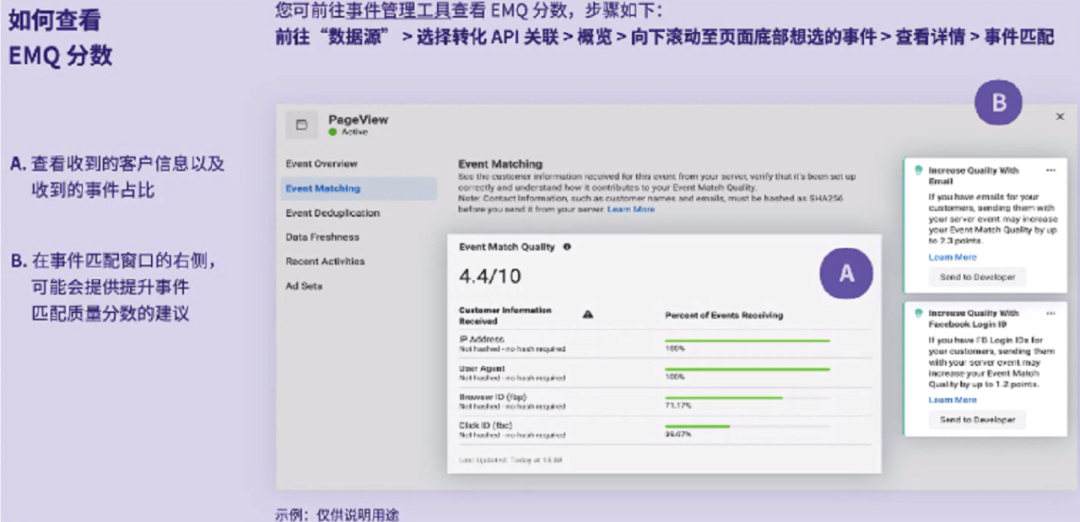Image resolution: width=1080 pixels, height=522 pixels.
Task: Click the Increase Quality With Email title
Action: (973, 175)
